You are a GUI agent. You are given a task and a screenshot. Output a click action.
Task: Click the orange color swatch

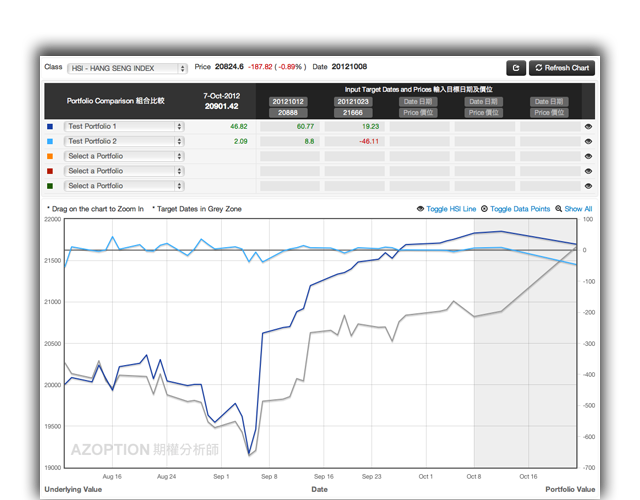pos(50,156)
